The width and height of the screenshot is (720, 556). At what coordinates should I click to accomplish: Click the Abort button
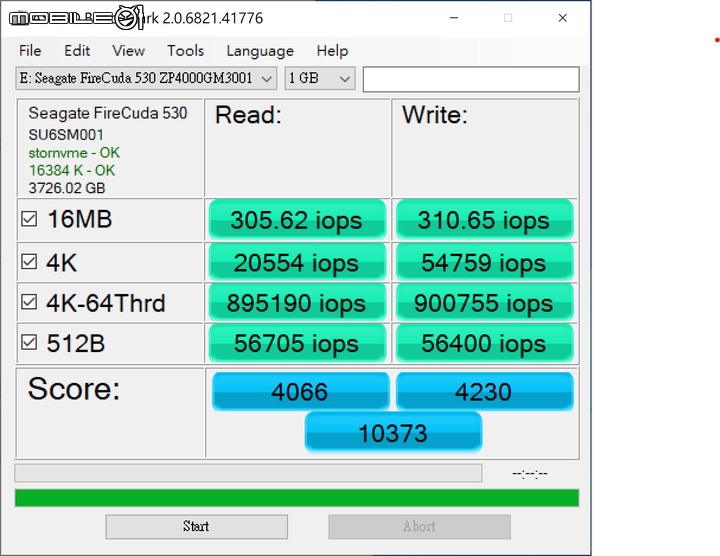point(419,526)
